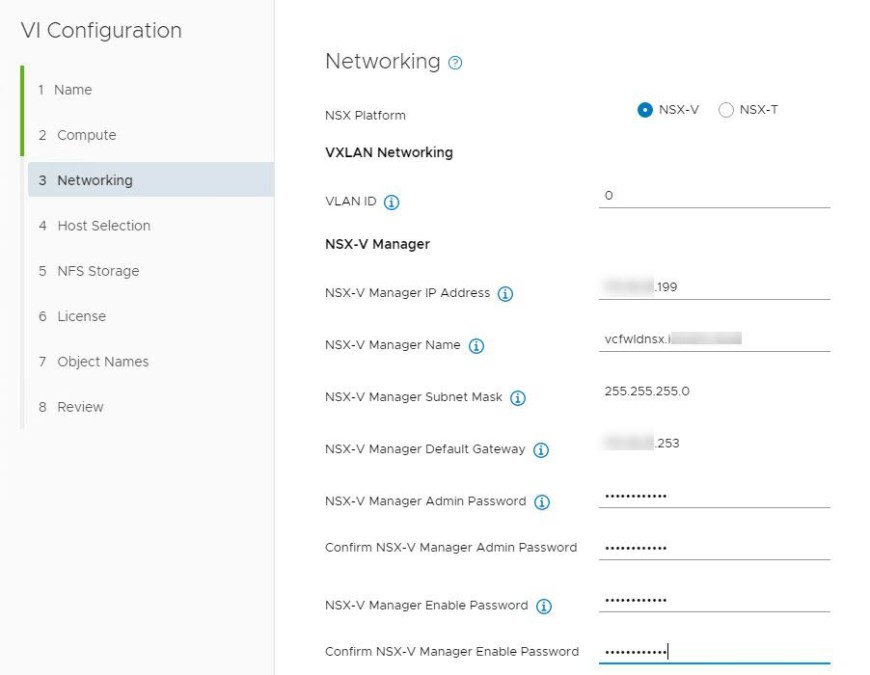Choose the NSX-T platform option

click(726, 110)
